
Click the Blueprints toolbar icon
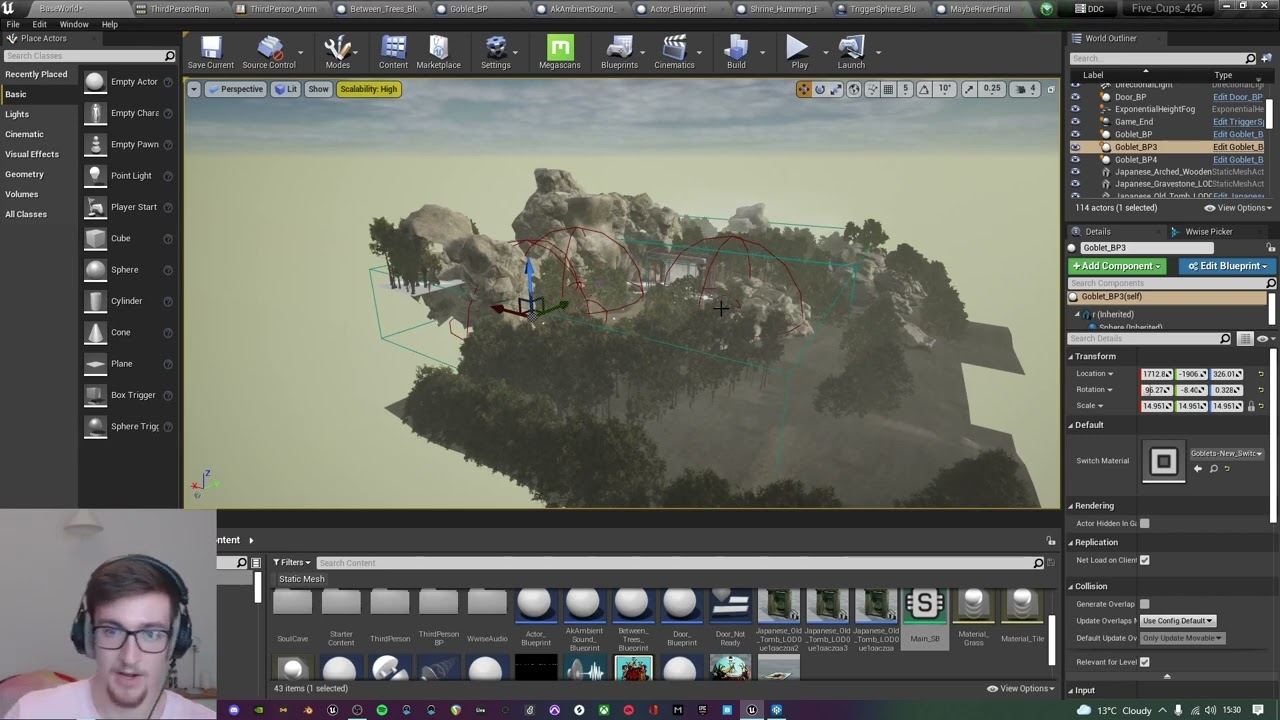(x=619, y=53)
